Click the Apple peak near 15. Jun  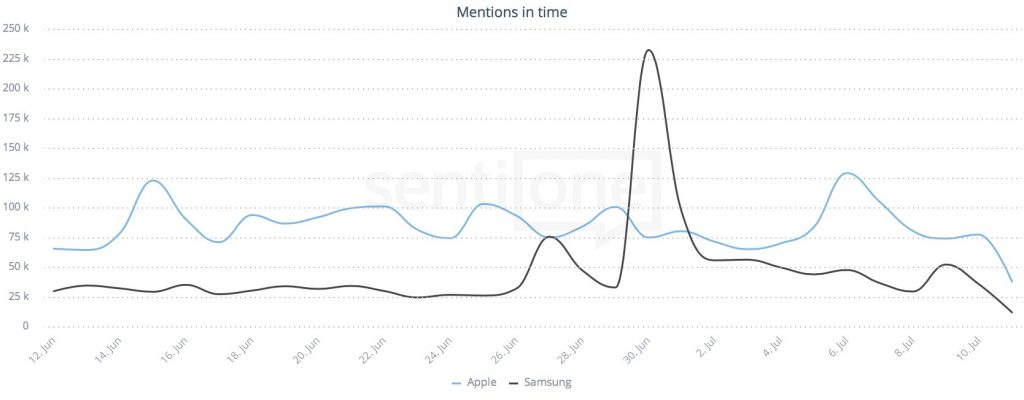point(152,180)
